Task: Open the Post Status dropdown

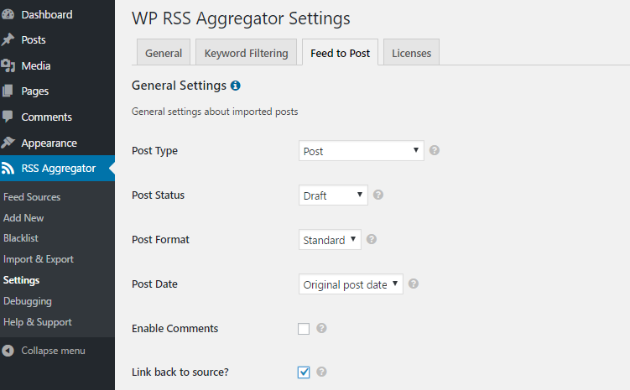Action: tap(333, 195)
